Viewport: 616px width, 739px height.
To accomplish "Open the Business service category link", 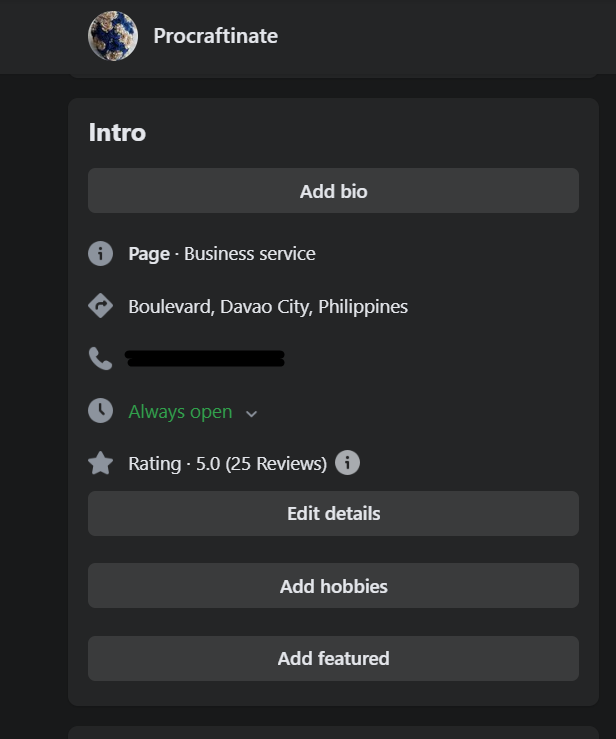I will click(x=250, y=254).
